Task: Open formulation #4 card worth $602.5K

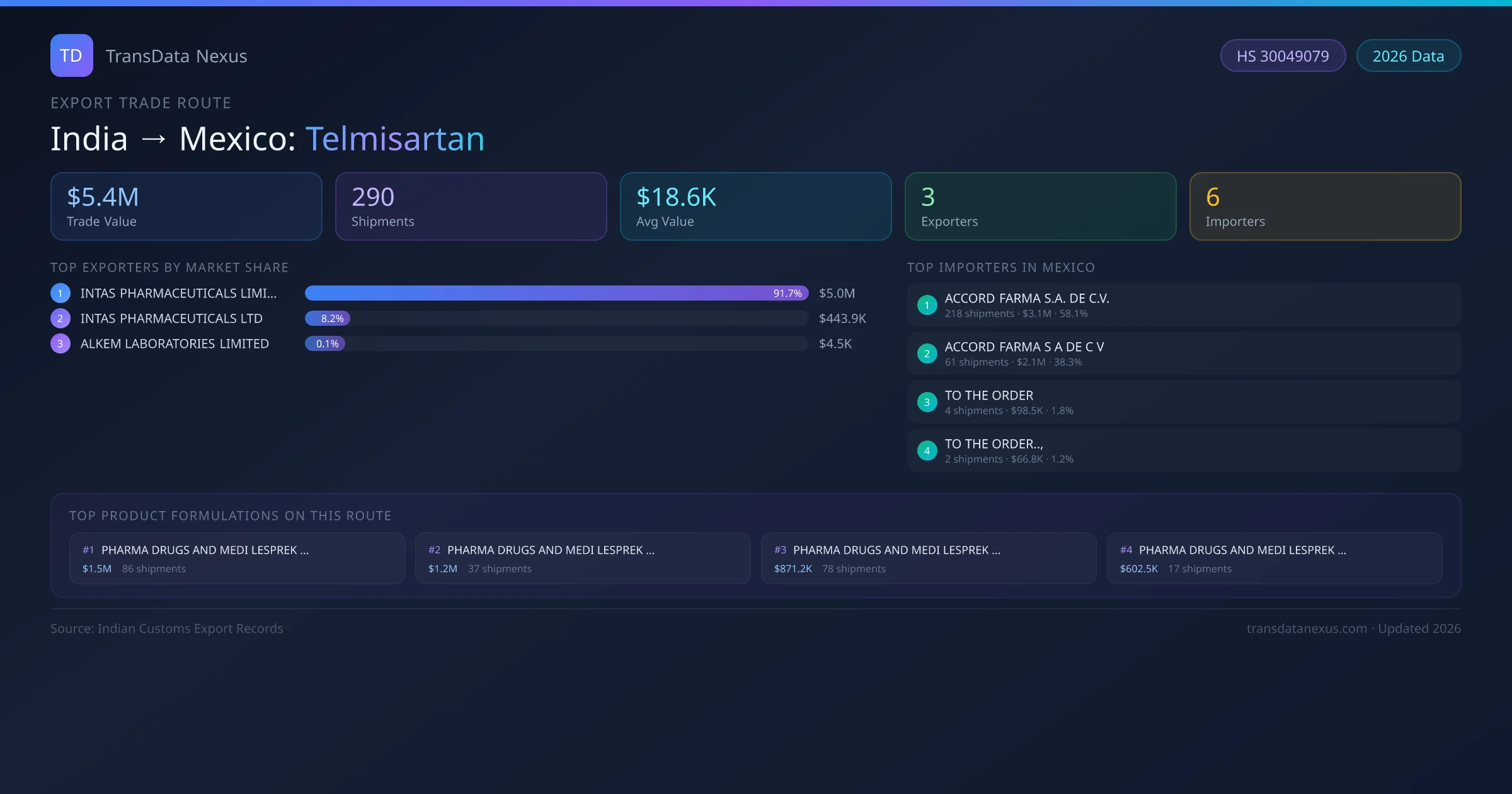Action: 1274,558
